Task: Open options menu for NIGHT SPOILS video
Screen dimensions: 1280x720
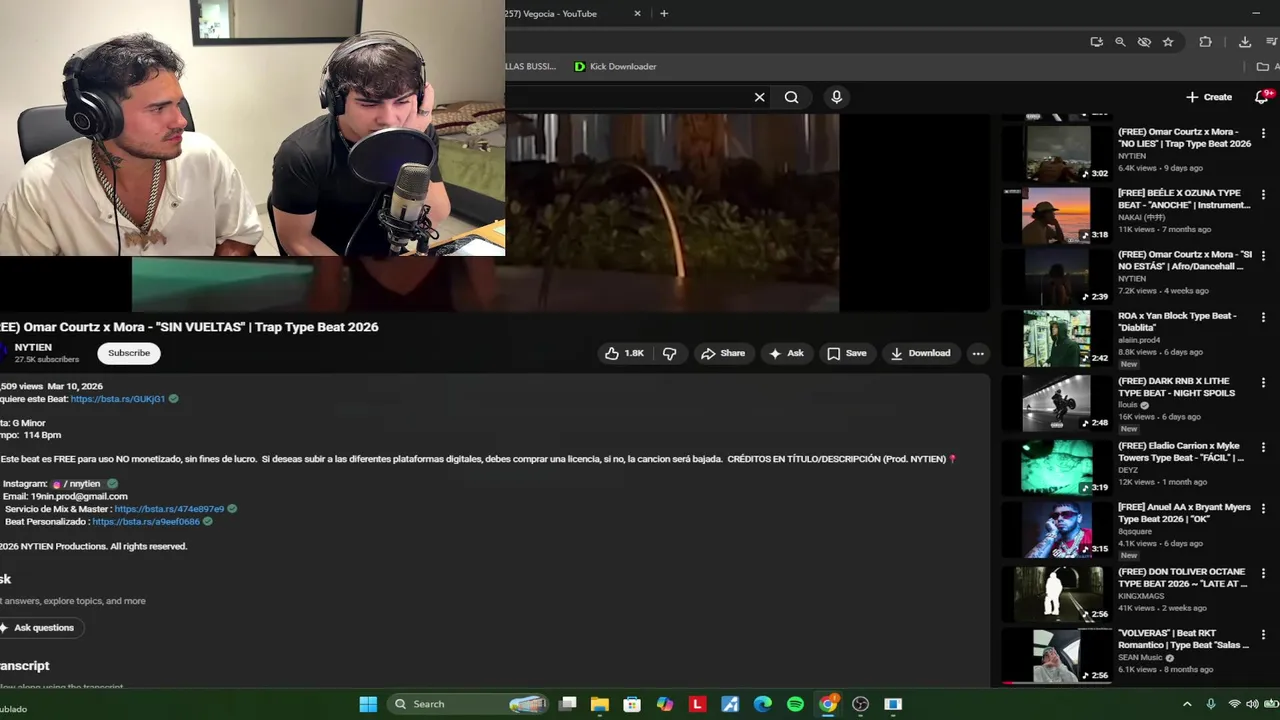Action: (1263, 382)
